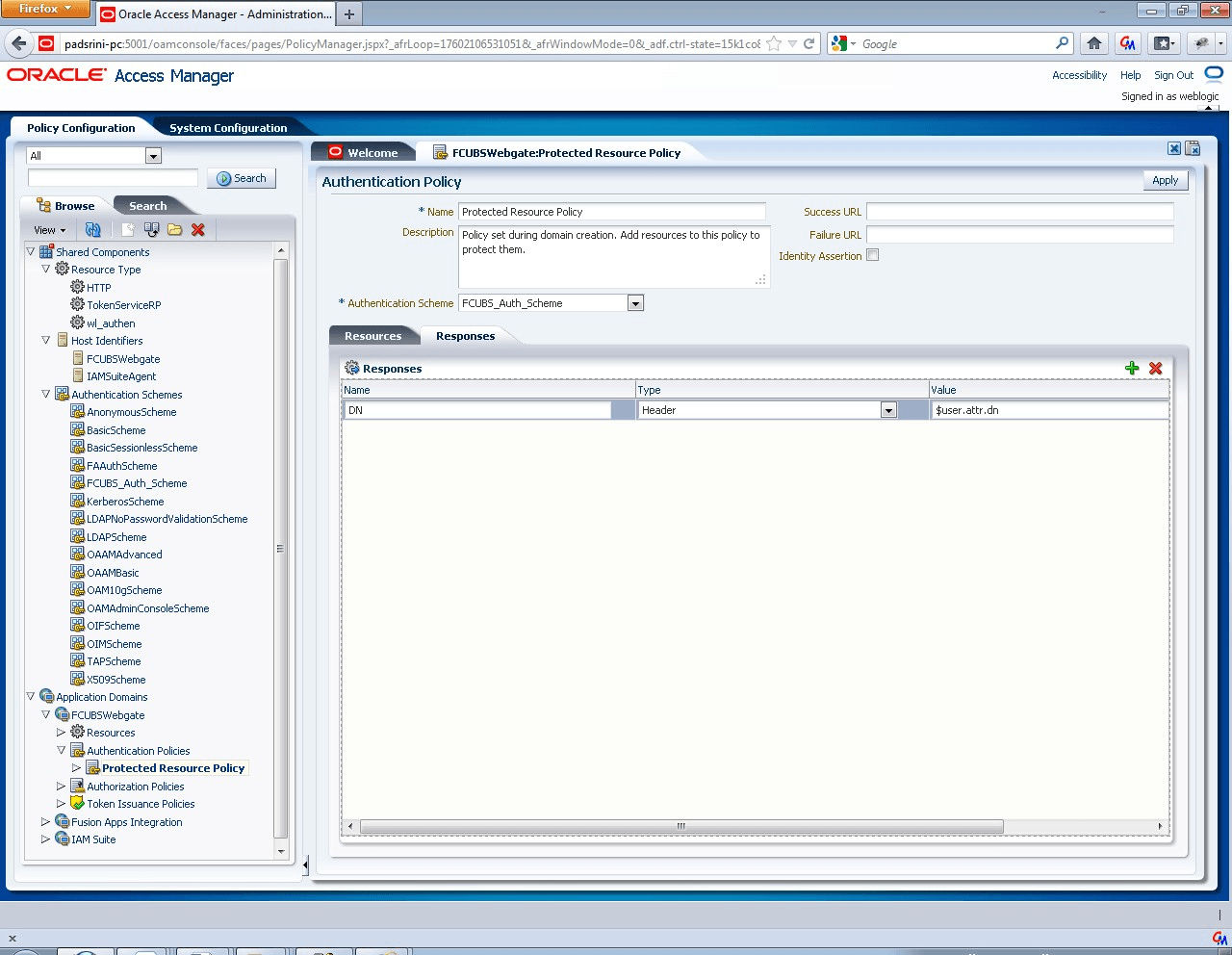Click the red delete icon in Browse toolbar
Image resolution: width=1232 pixels, height=955 pixels.
click(x=198, y=230)
